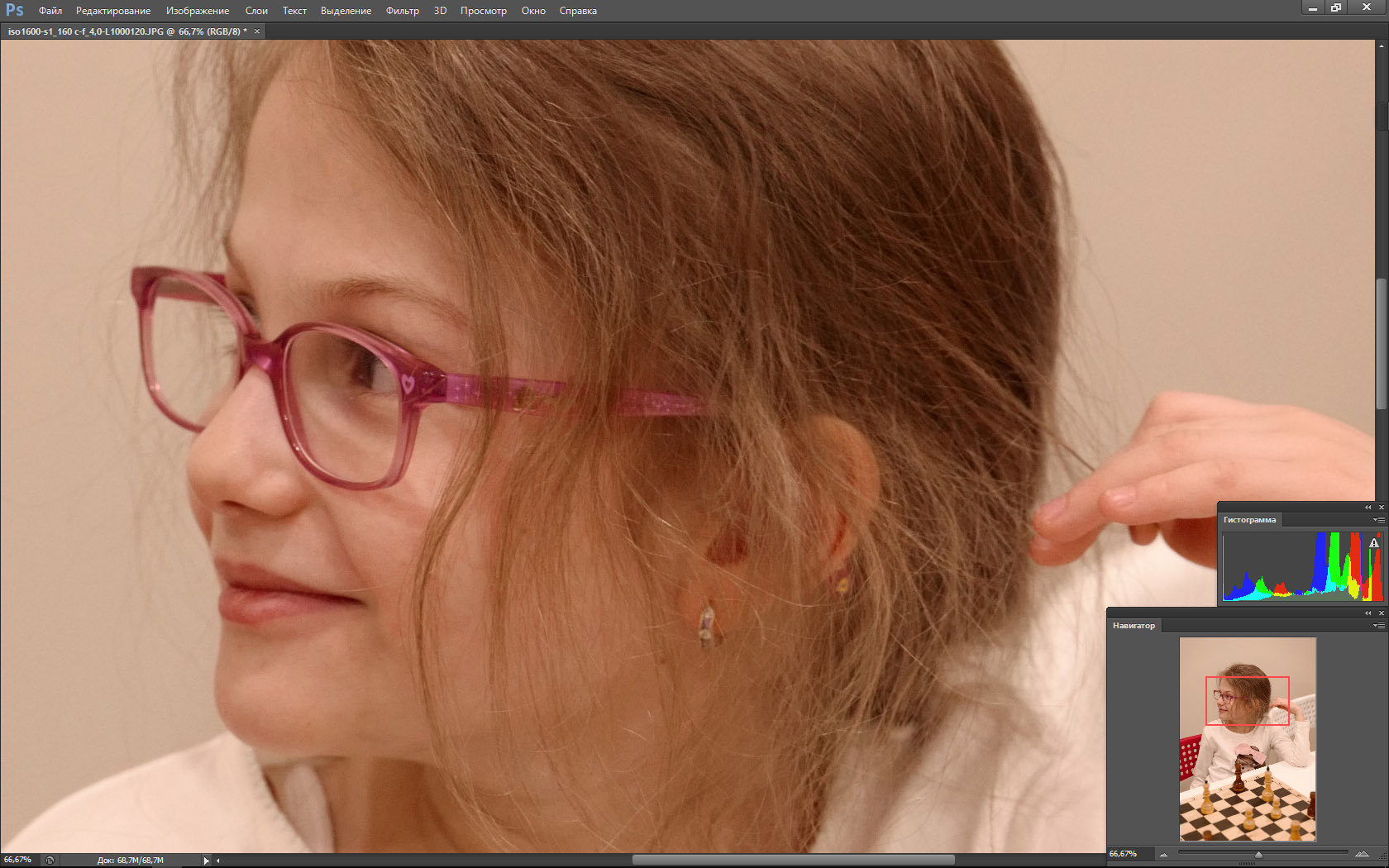Close the Навигатор panel
The width and height of the screenshot is (1389, 868).
pos(1381,613)
